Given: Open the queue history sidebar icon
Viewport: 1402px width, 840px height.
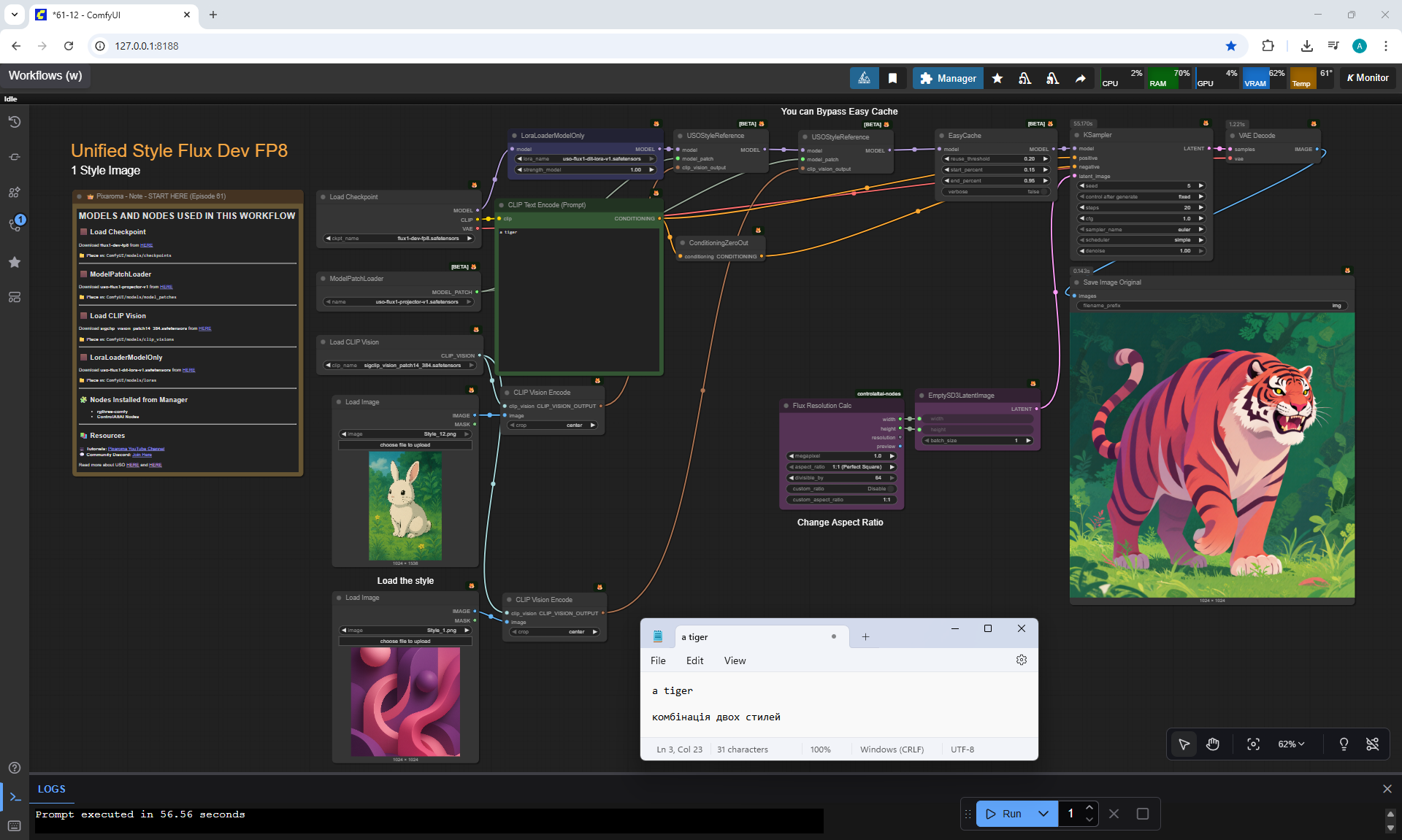Looking at the screenshot, I should (x=15, y=122).
